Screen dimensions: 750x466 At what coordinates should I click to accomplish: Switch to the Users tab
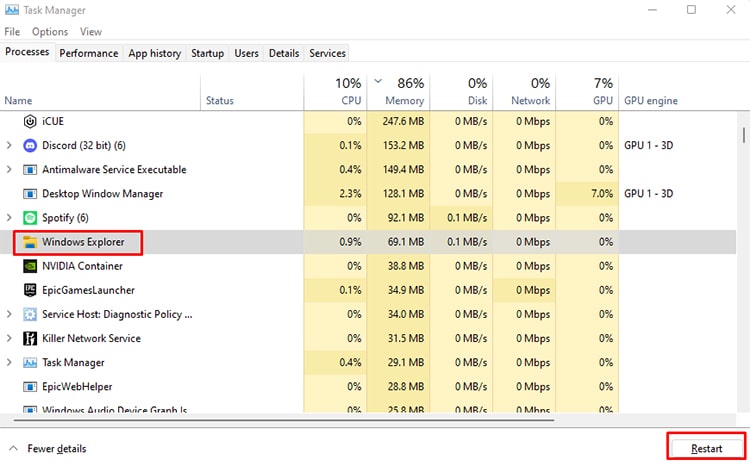pos(246,53)
